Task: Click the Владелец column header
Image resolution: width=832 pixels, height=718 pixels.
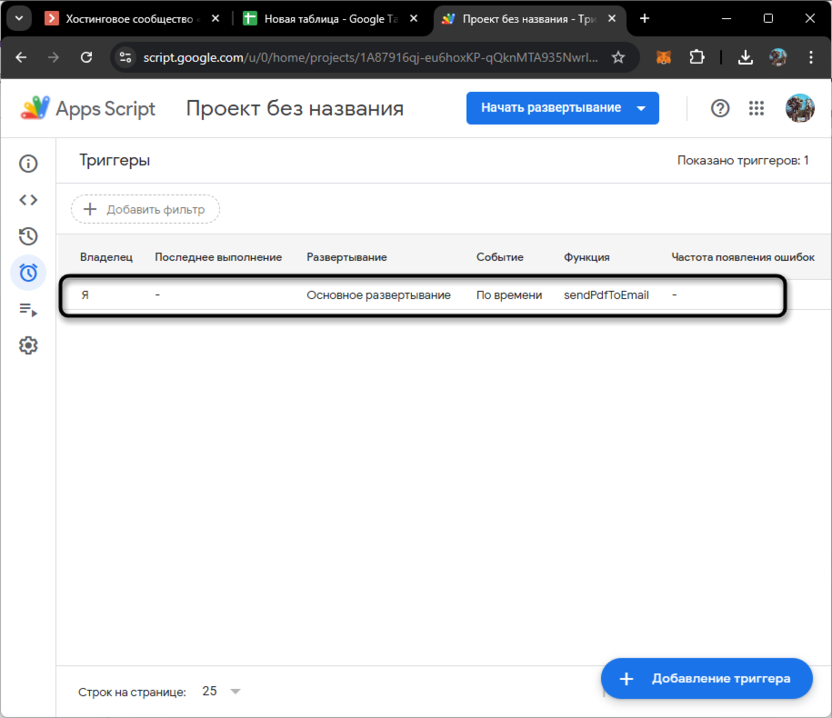Action: click(x=106, y=257)
